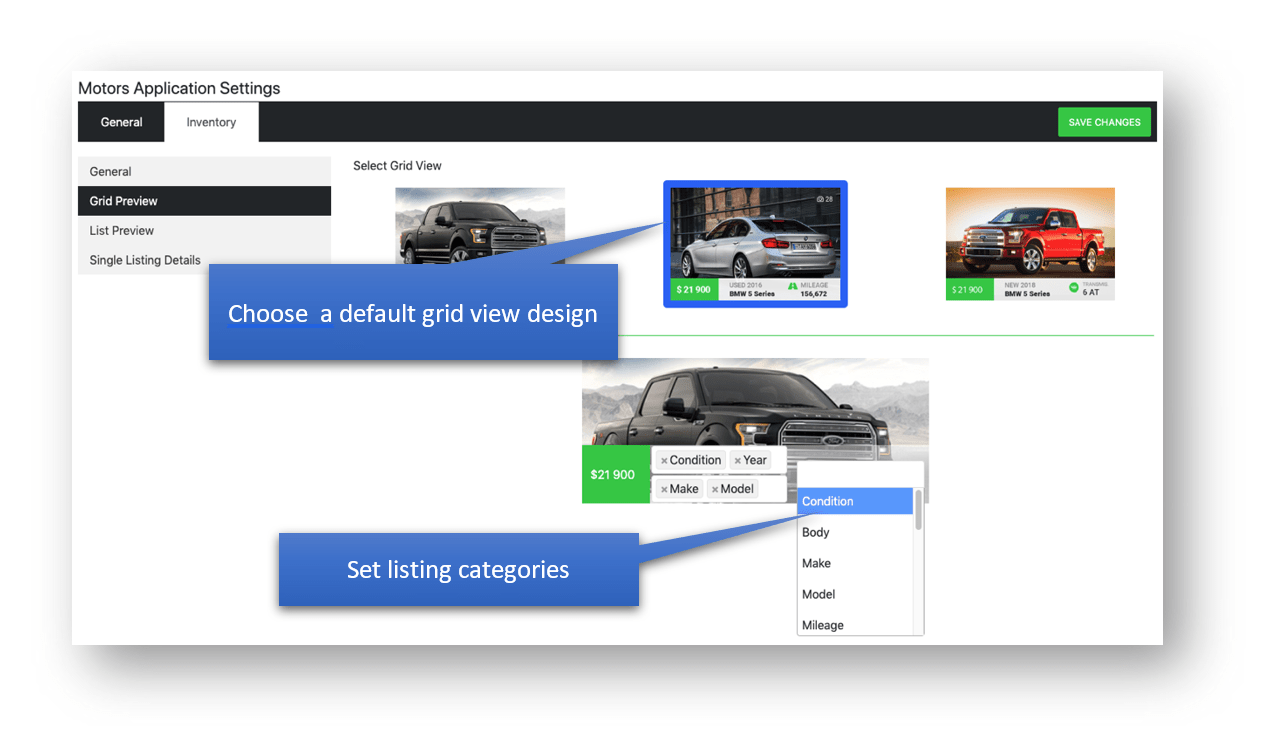Open the Inventory tab

pyautogui.click(x=210, y=121)
